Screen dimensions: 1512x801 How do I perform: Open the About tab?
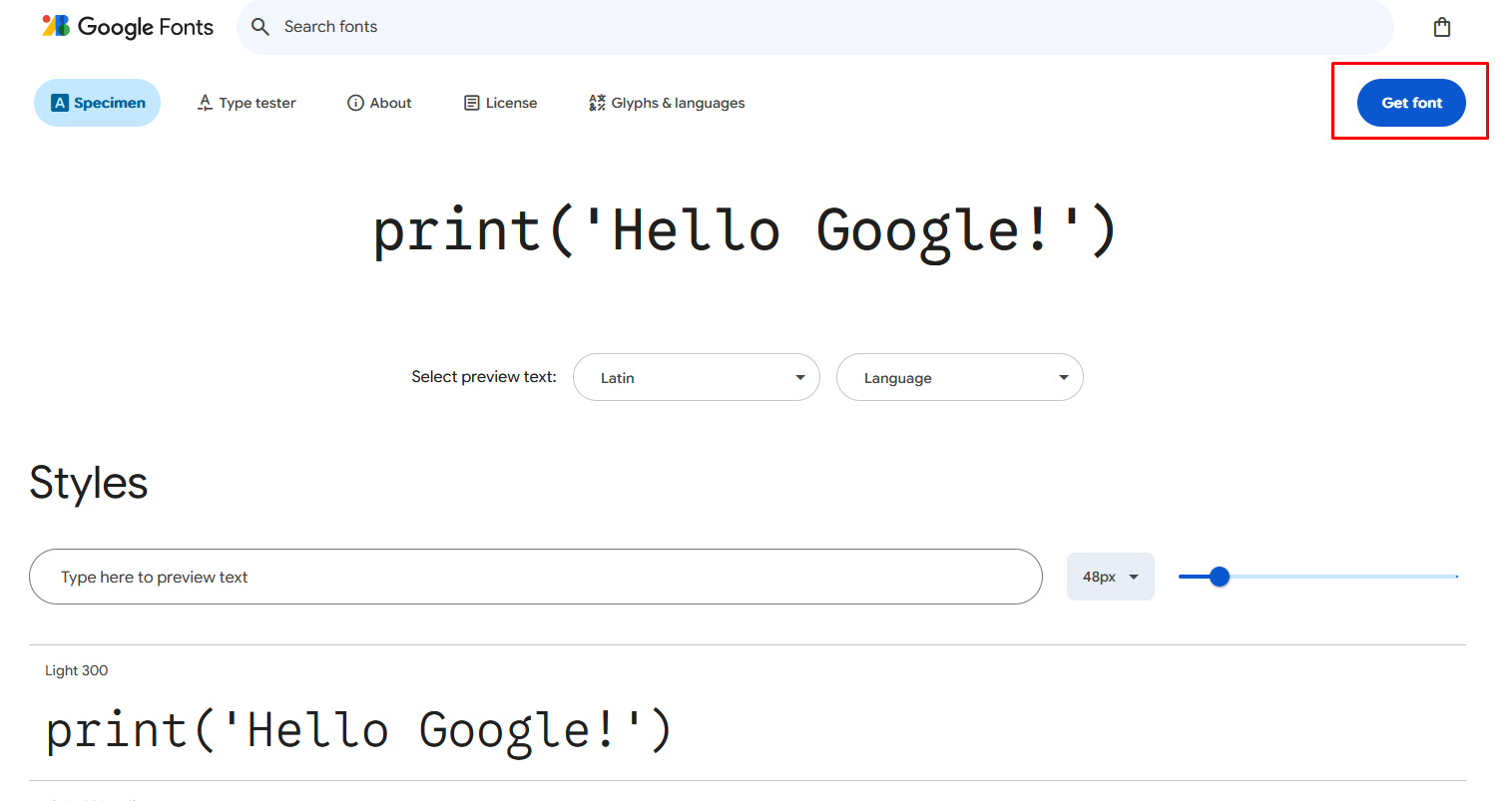pyautogui.click(x=390, y=103)
